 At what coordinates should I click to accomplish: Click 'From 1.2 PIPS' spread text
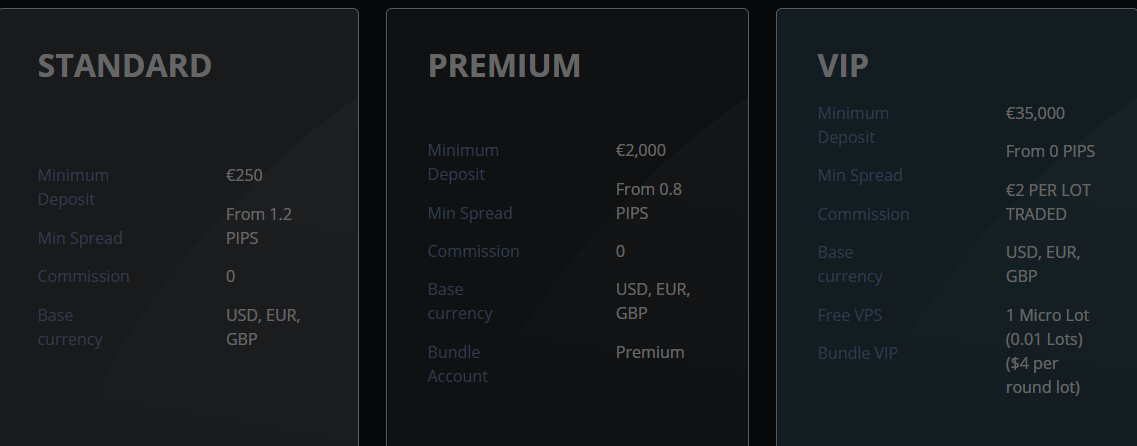[x=259, y=226]
